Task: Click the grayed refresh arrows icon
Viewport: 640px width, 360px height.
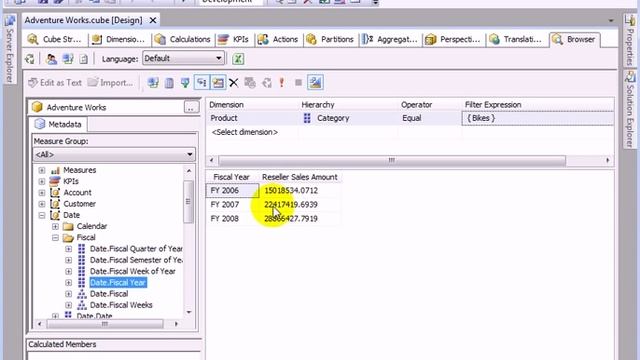Action: (x=267, y=83)
